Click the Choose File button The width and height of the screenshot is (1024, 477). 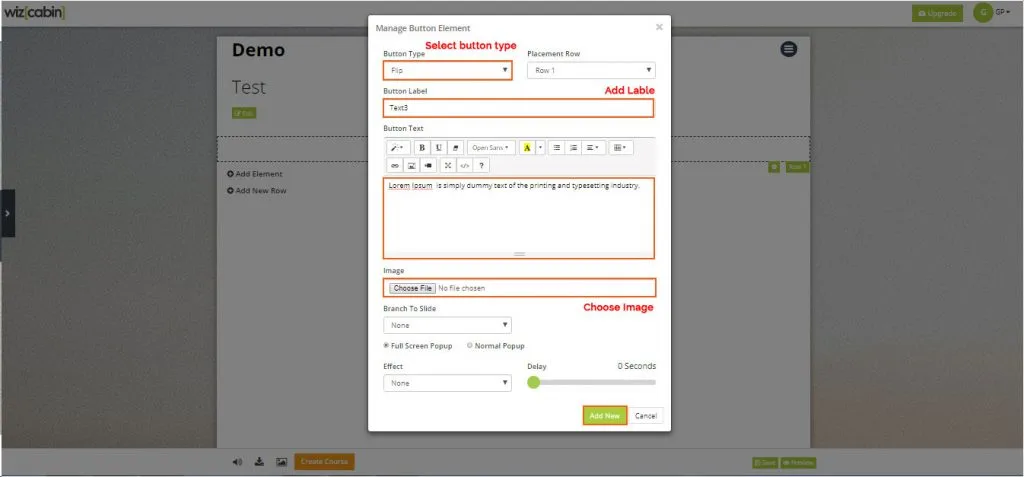point(412,288)
